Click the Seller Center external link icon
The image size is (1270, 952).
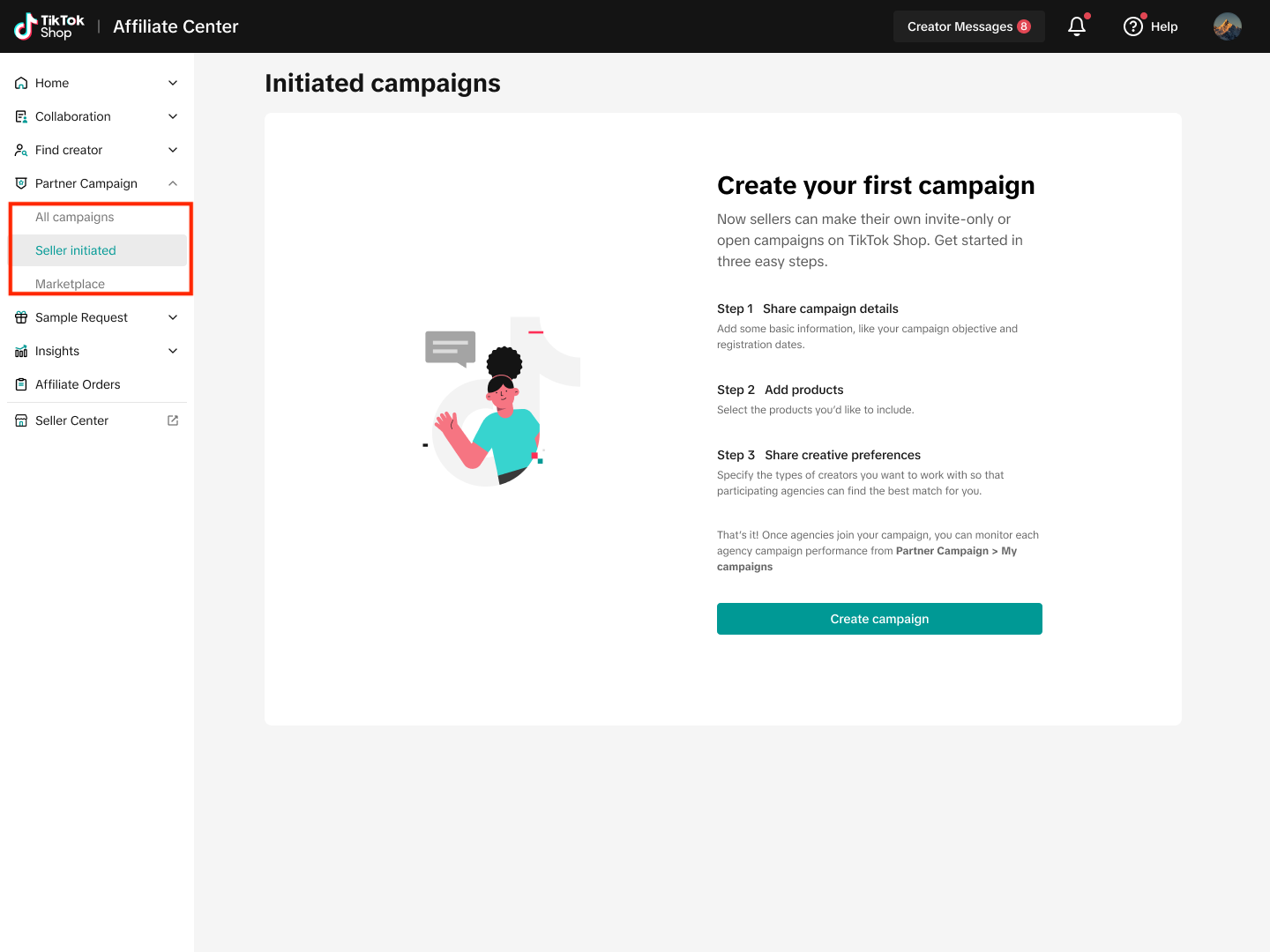point(173,420)
